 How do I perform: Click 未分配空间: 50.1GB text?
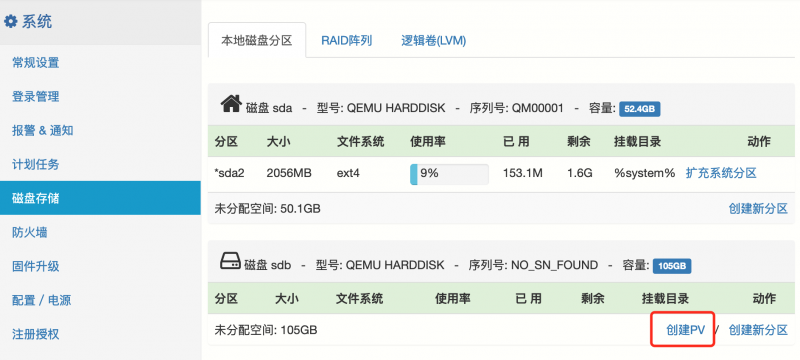point(268,208)
